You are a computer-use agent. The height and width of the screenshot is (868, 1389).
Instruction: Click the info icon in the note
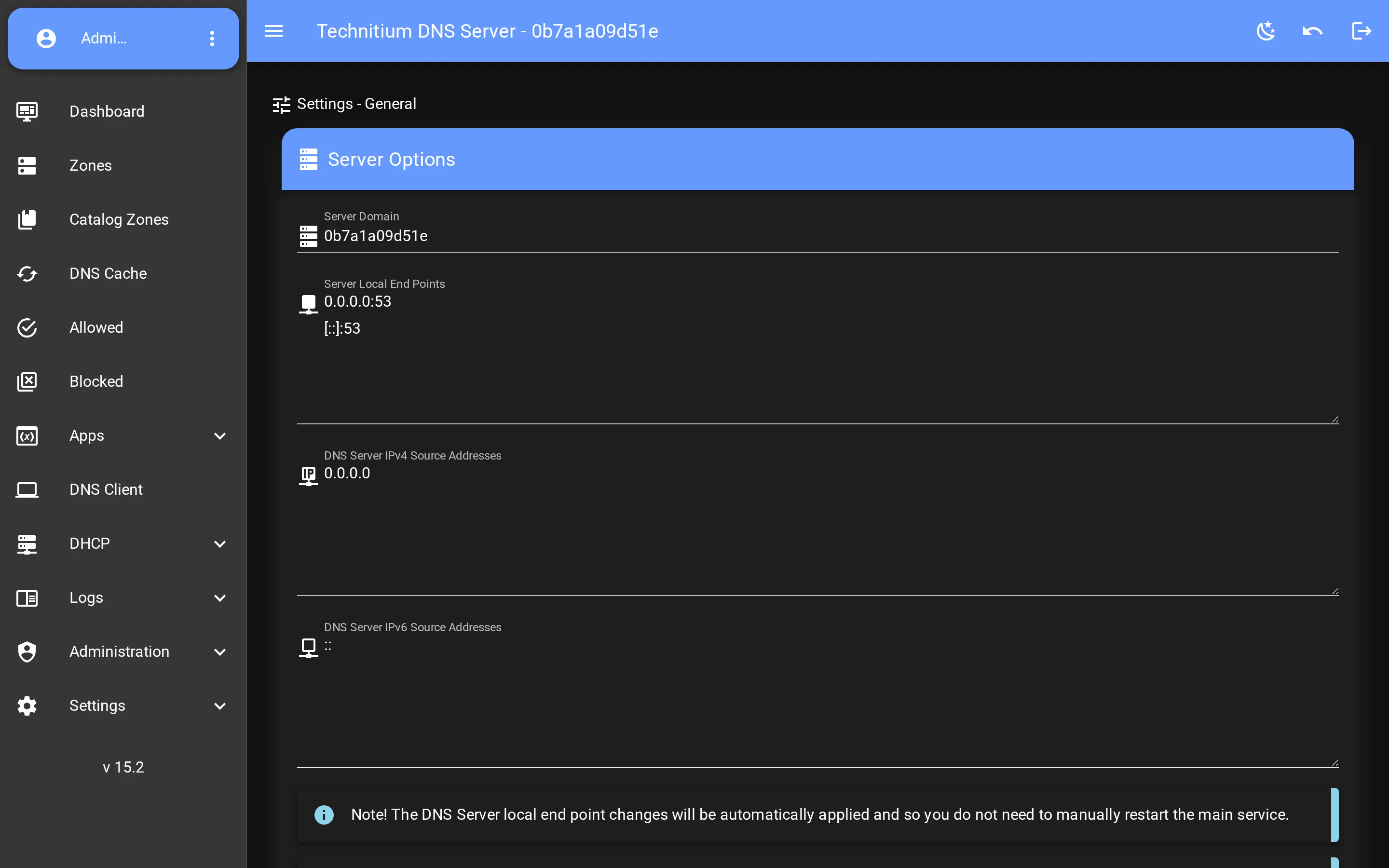(x=324, y=814)
